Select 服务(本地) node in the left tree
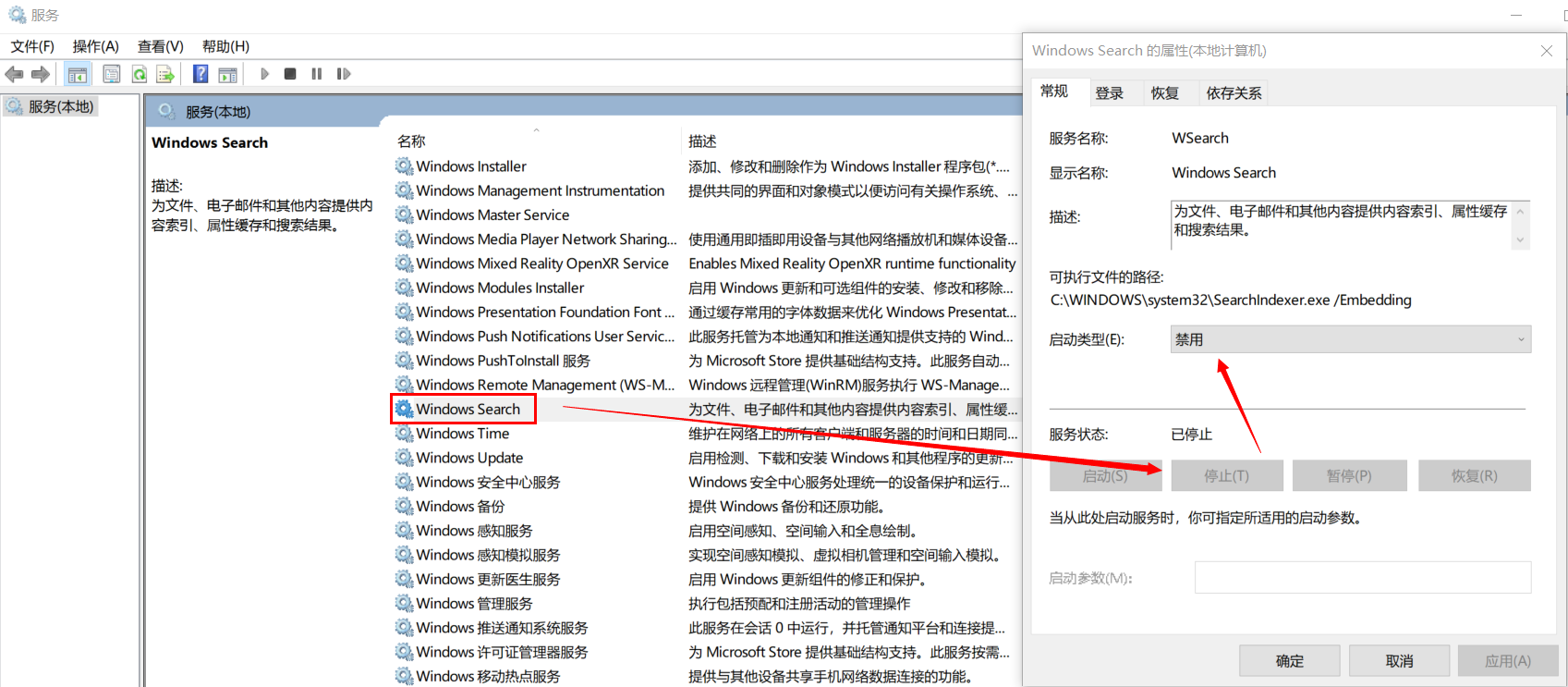Viewport: 1568px width, 687px height. (x=51, y=106)
